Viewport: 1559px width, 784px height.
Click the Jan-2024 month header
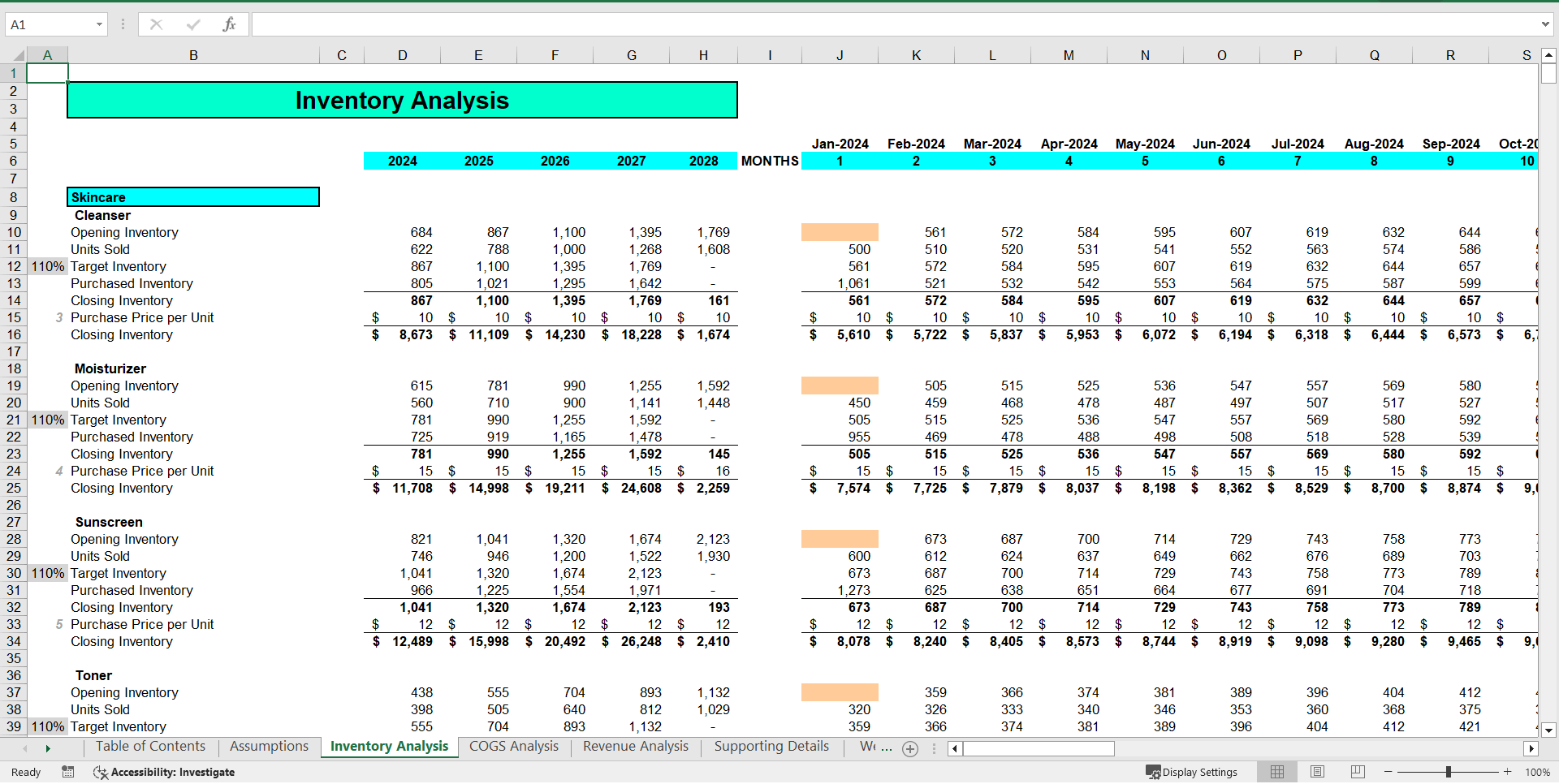(840, 144)
